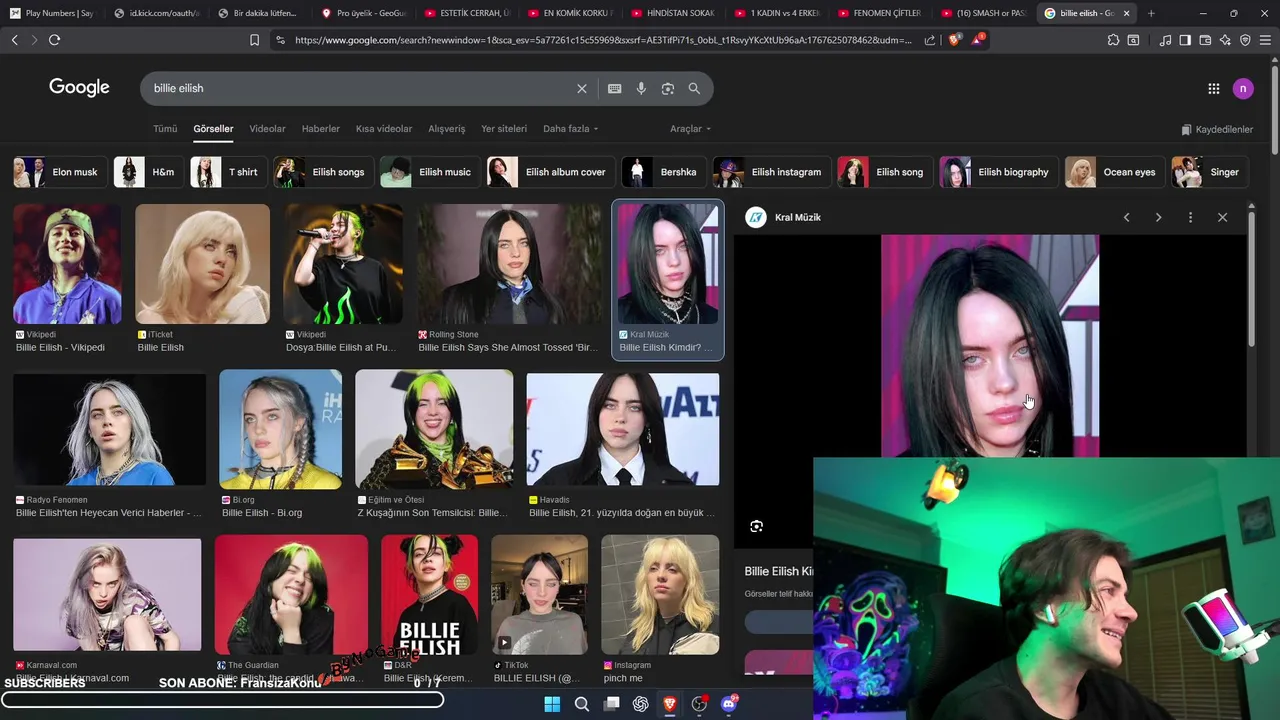Start voice search with the microphone icon
The height and width of the screenshot is (720, 1280).
tap(641, 88)
